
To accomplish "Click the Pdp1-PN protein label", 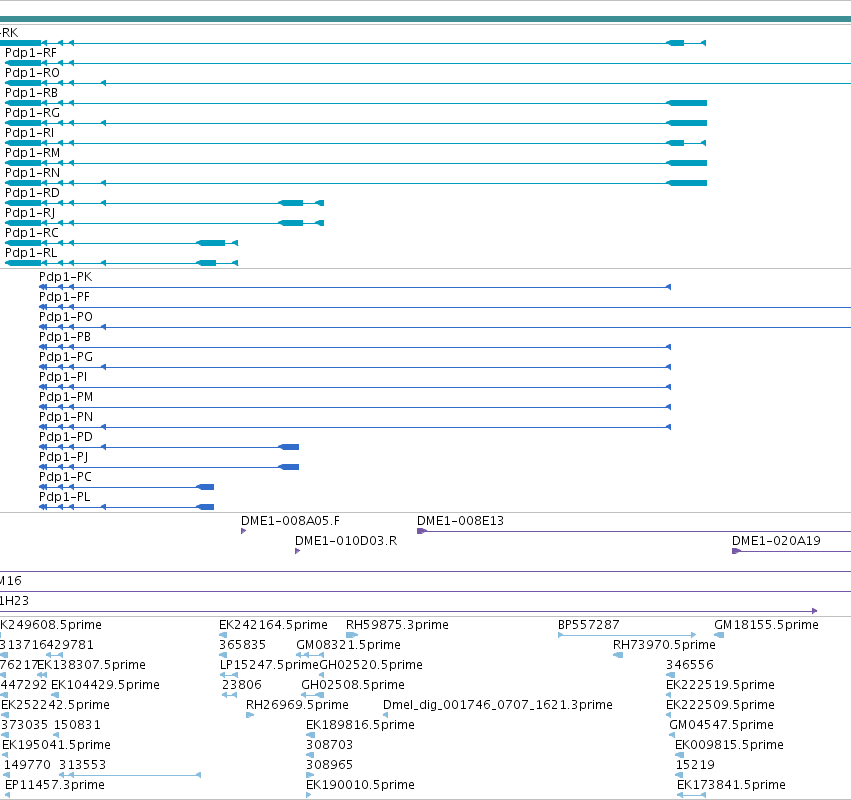I will 66,417.
